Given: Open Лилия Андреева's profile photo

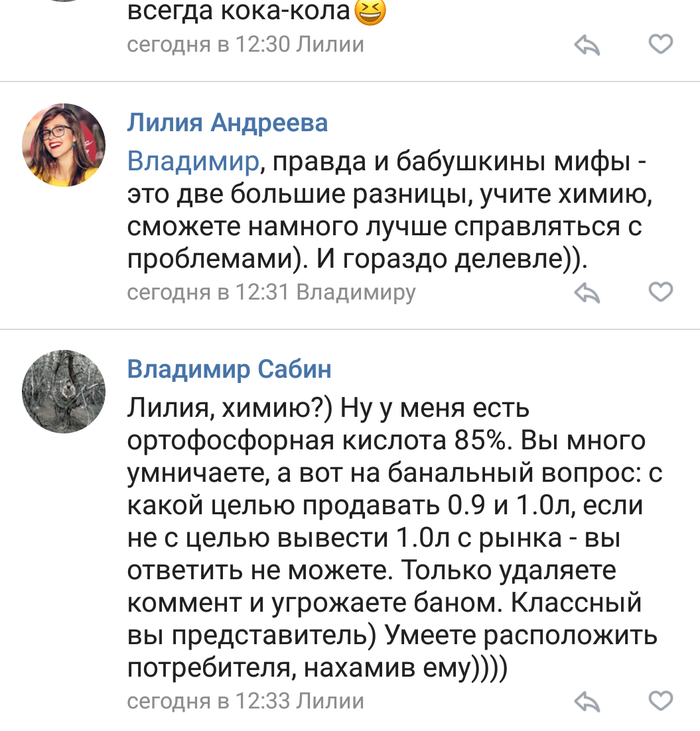Looking at the screenshot, I should 64,145.
